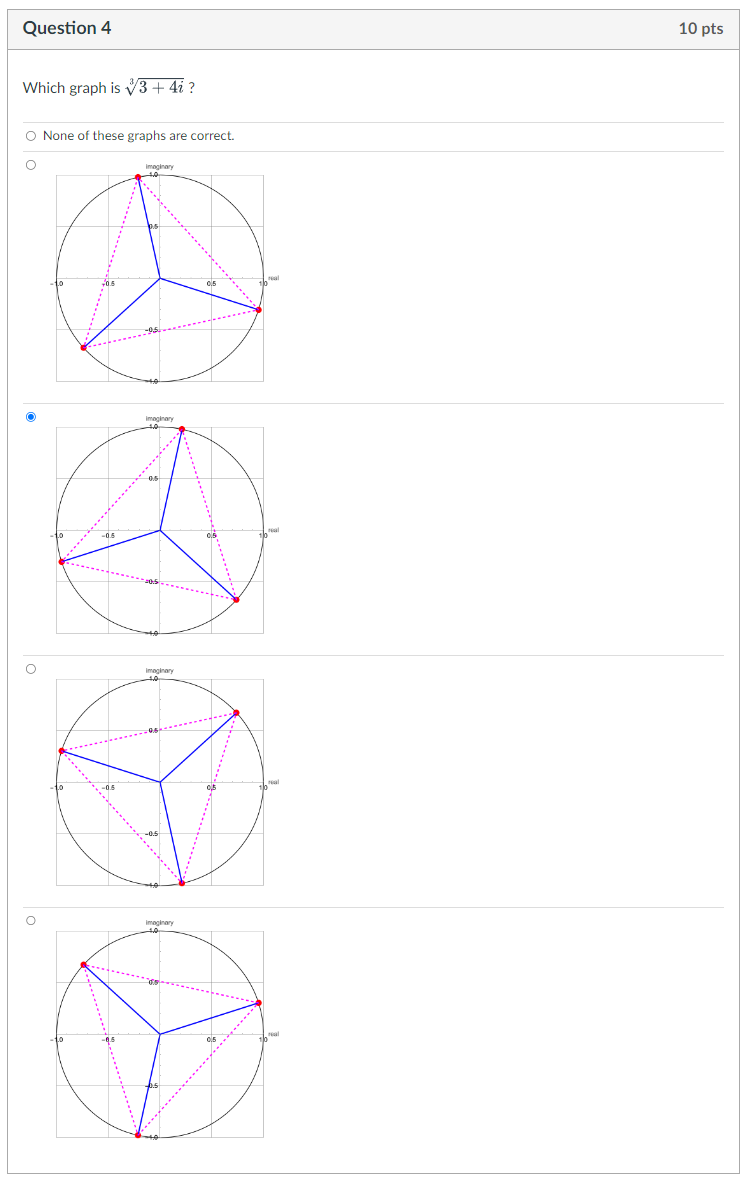Select the radio button for the first graph
This screenshot has width=751, height=1194.
tap(30, 162)
